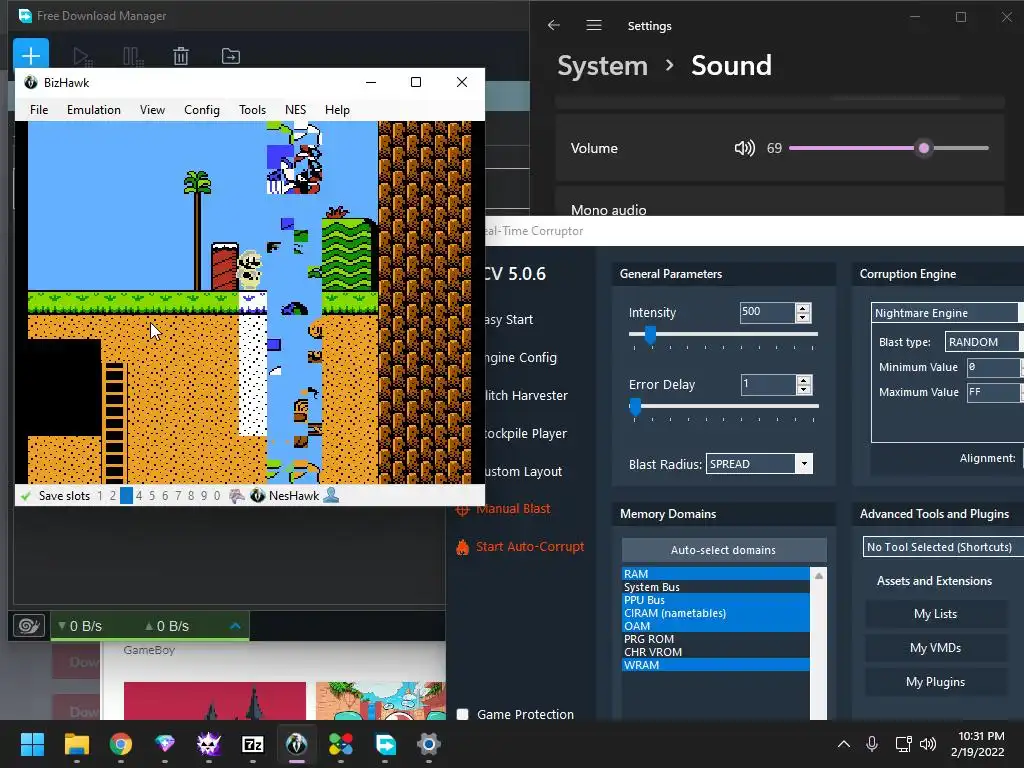Click the NesHawk core icon in status bar
This screenshot has height=768, width=1024.
[258, 496]
